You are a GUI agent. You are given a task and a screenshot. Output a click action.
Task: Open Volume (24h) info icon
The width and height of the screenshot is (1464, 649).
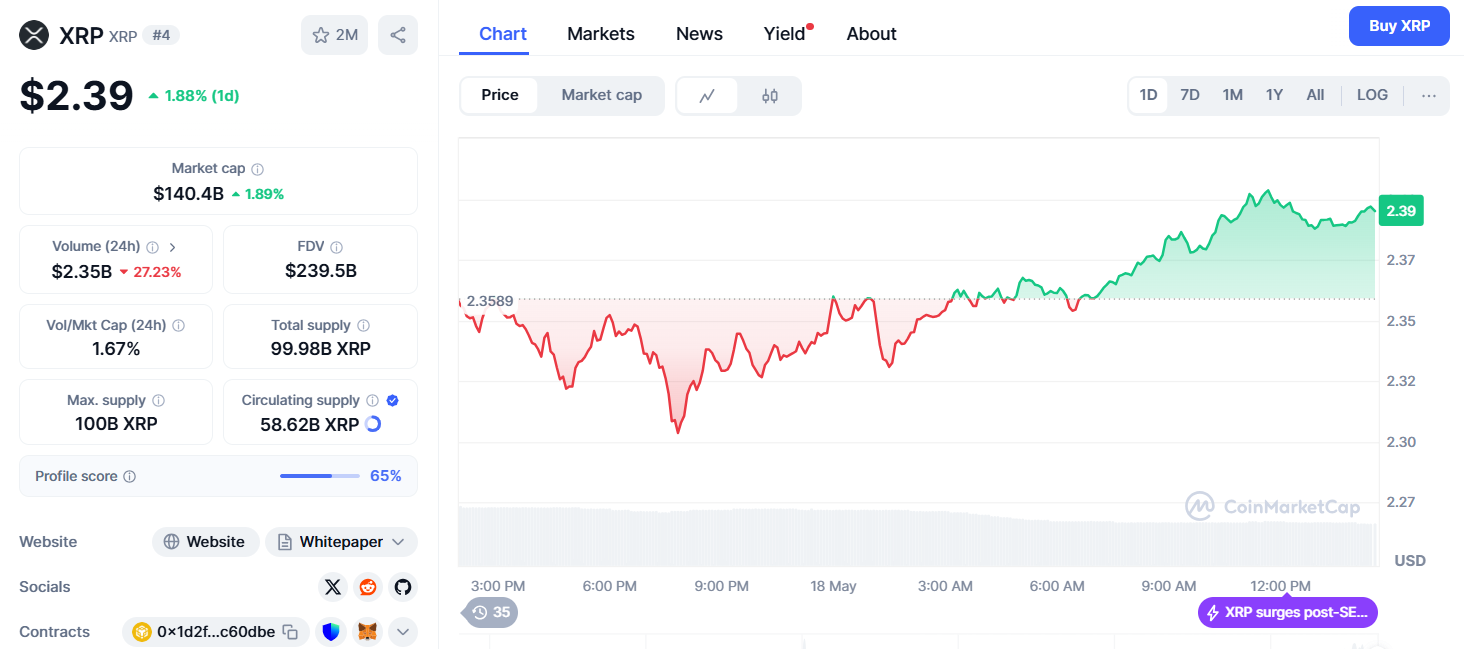(152, 247)
